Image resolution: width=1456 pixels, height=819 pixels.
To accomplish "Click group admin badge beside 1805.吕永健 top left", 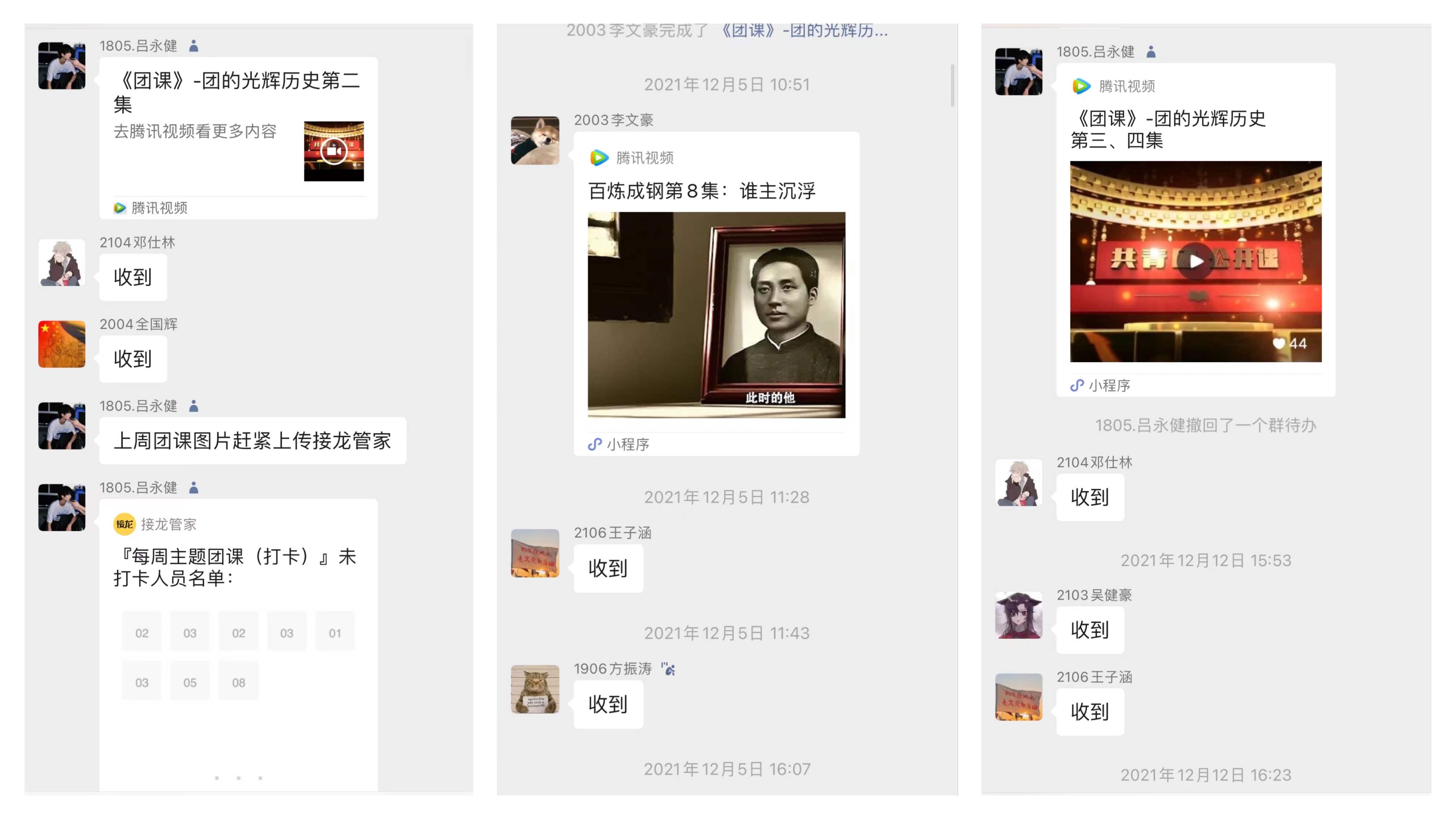I will tap(194, 46).
